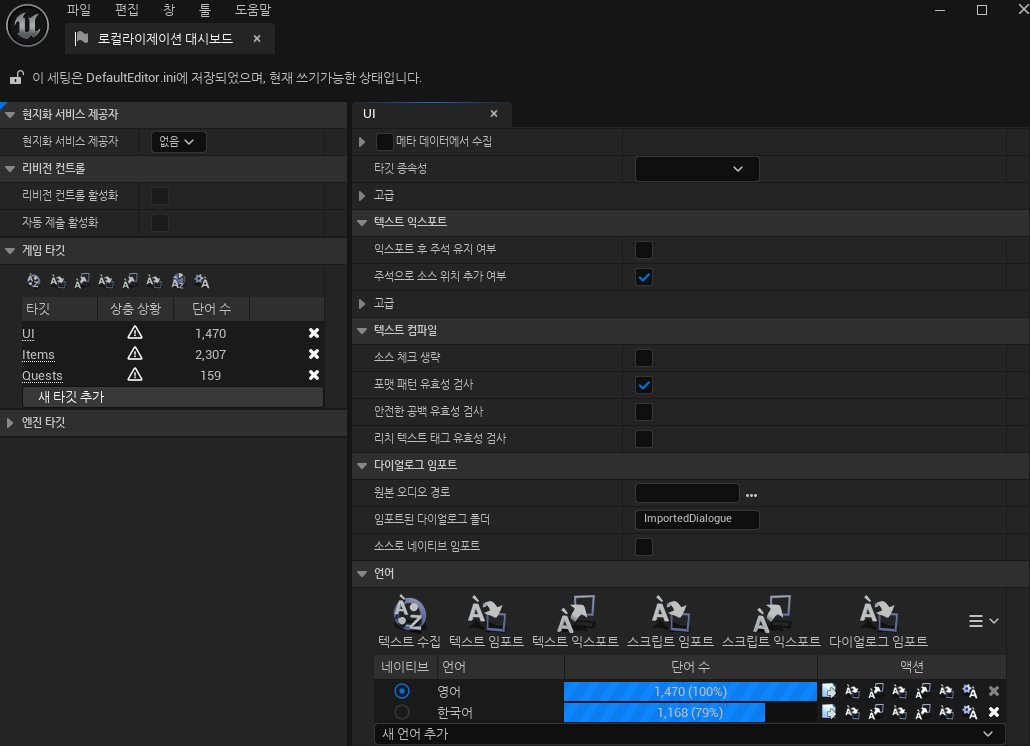Remove the 한국어 language with its X
Image resolution: width=1030 pixels, height=746 pixels.
click(x=994, y=712)
